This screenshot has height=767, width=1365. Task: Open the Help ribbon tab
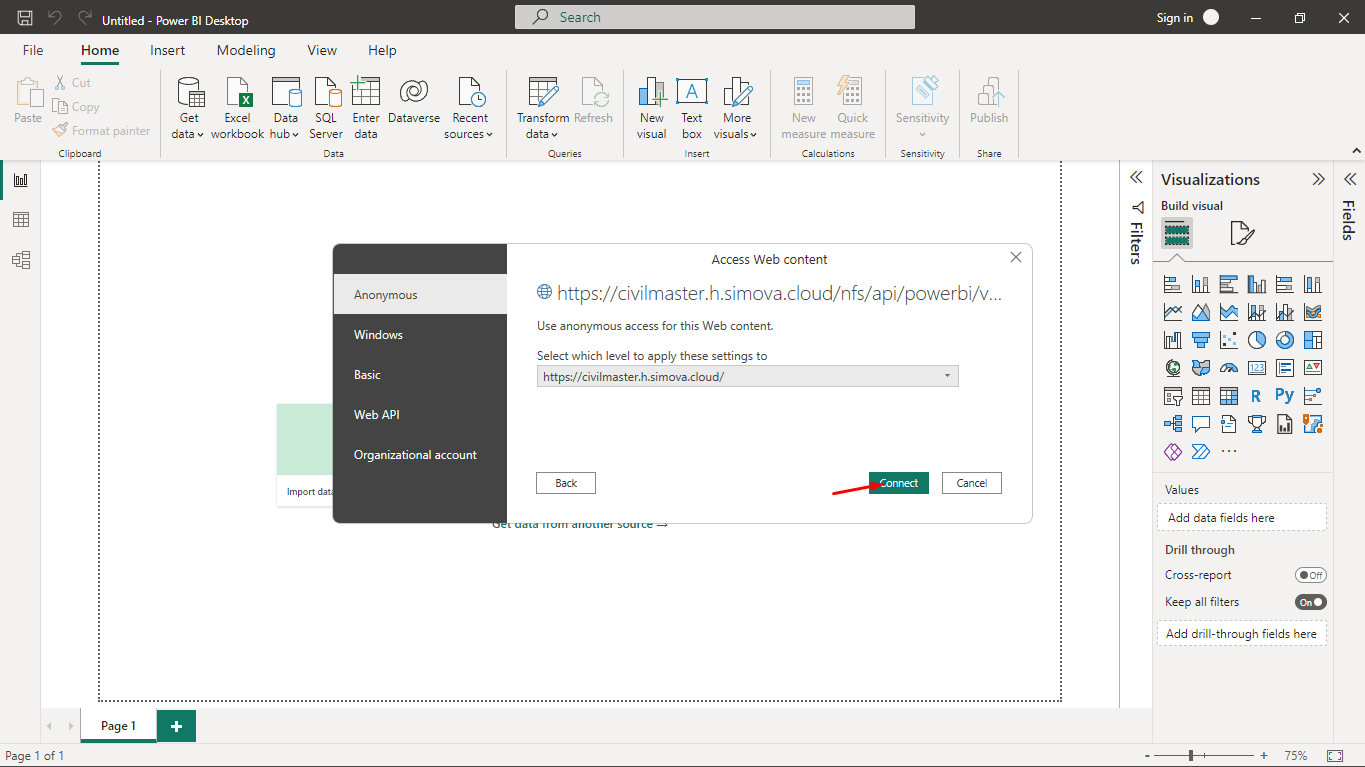click(x=382, y=50)
